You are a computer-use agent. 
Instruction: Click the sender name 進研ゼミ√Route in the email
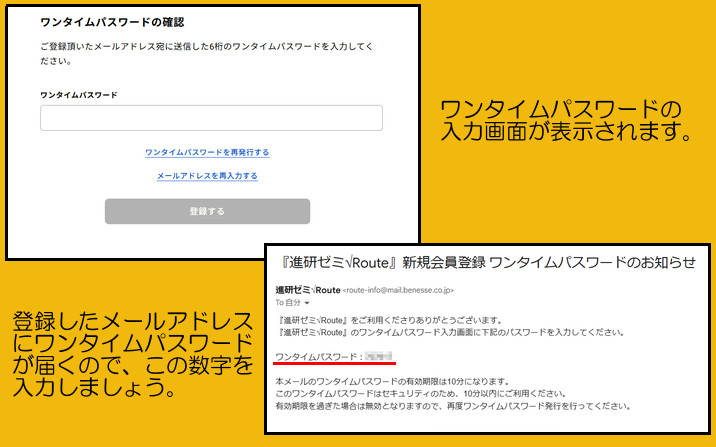click(x=308, y=290)
